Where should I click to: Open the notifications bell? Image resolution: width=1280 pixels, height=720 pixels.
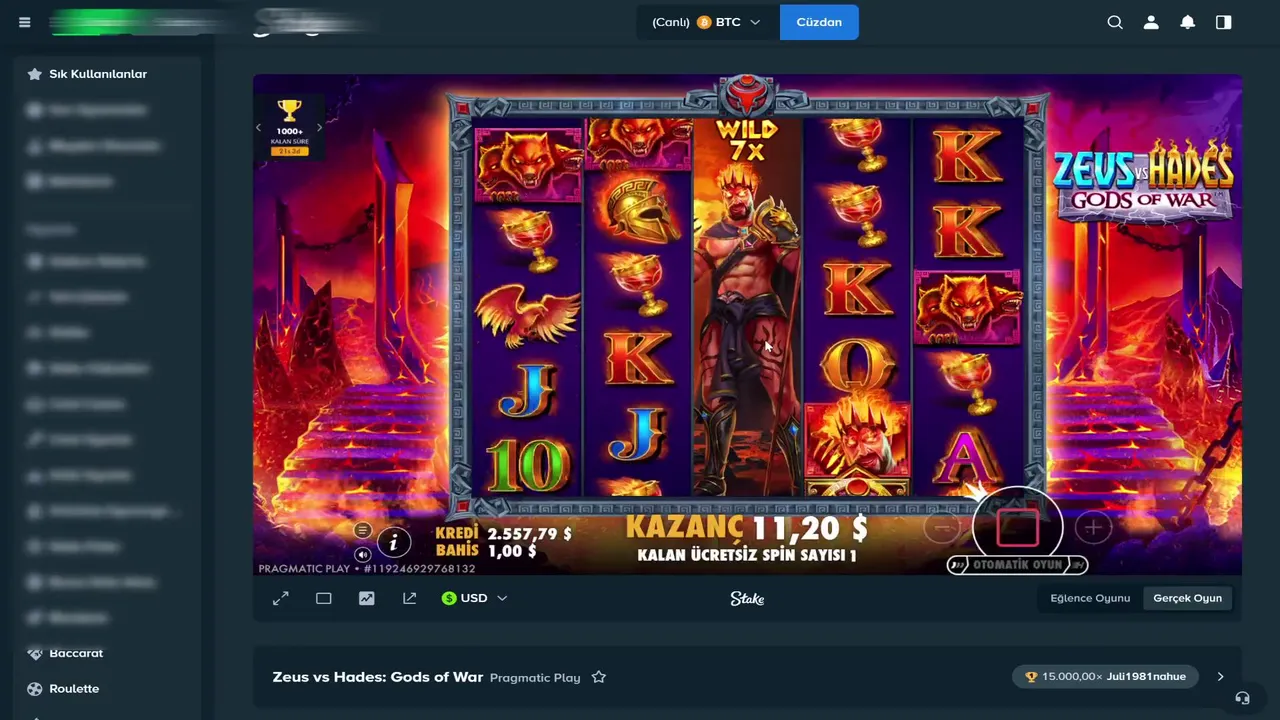(1187, 22)
